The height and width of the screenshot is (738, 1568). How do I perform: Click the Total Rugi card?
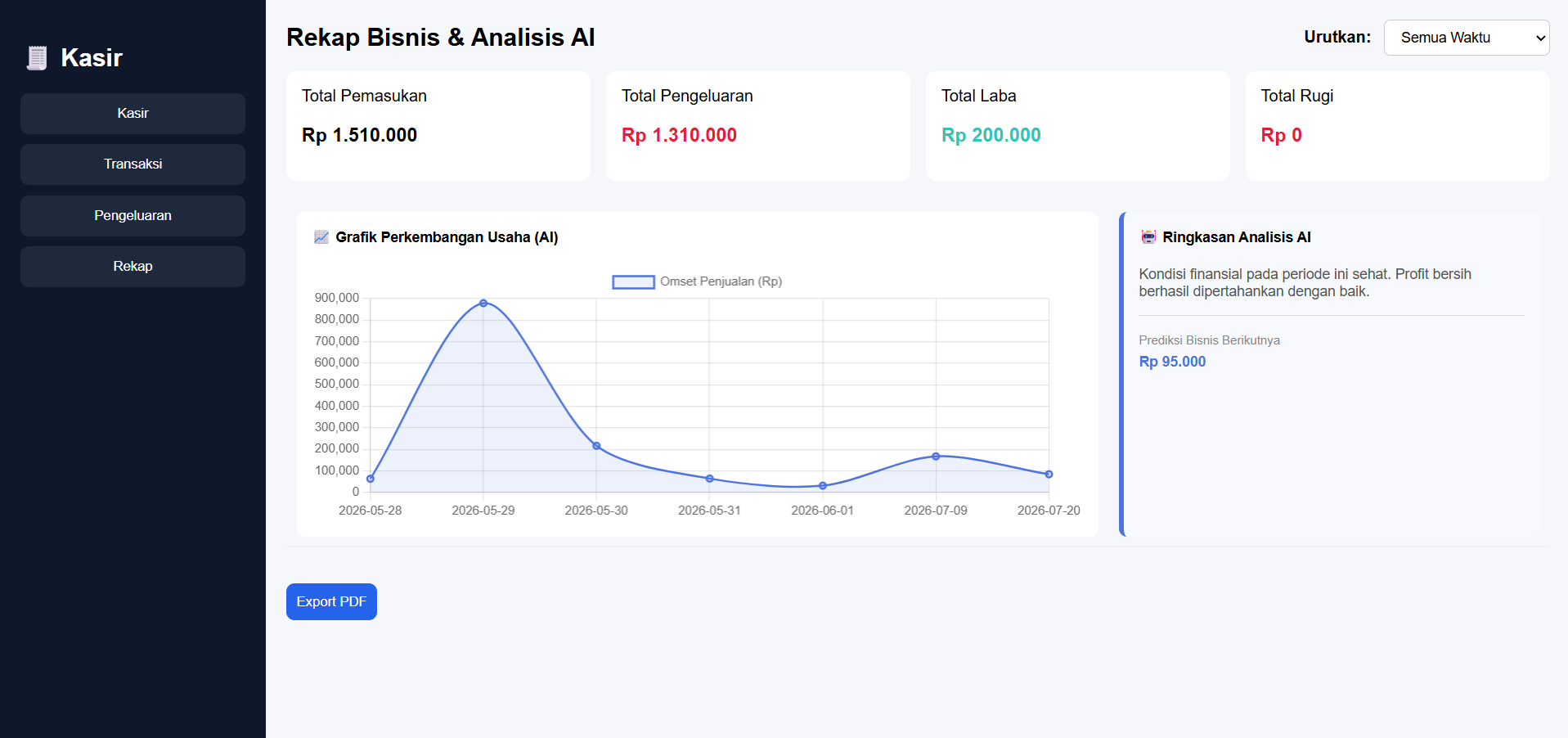[1398, 126]
